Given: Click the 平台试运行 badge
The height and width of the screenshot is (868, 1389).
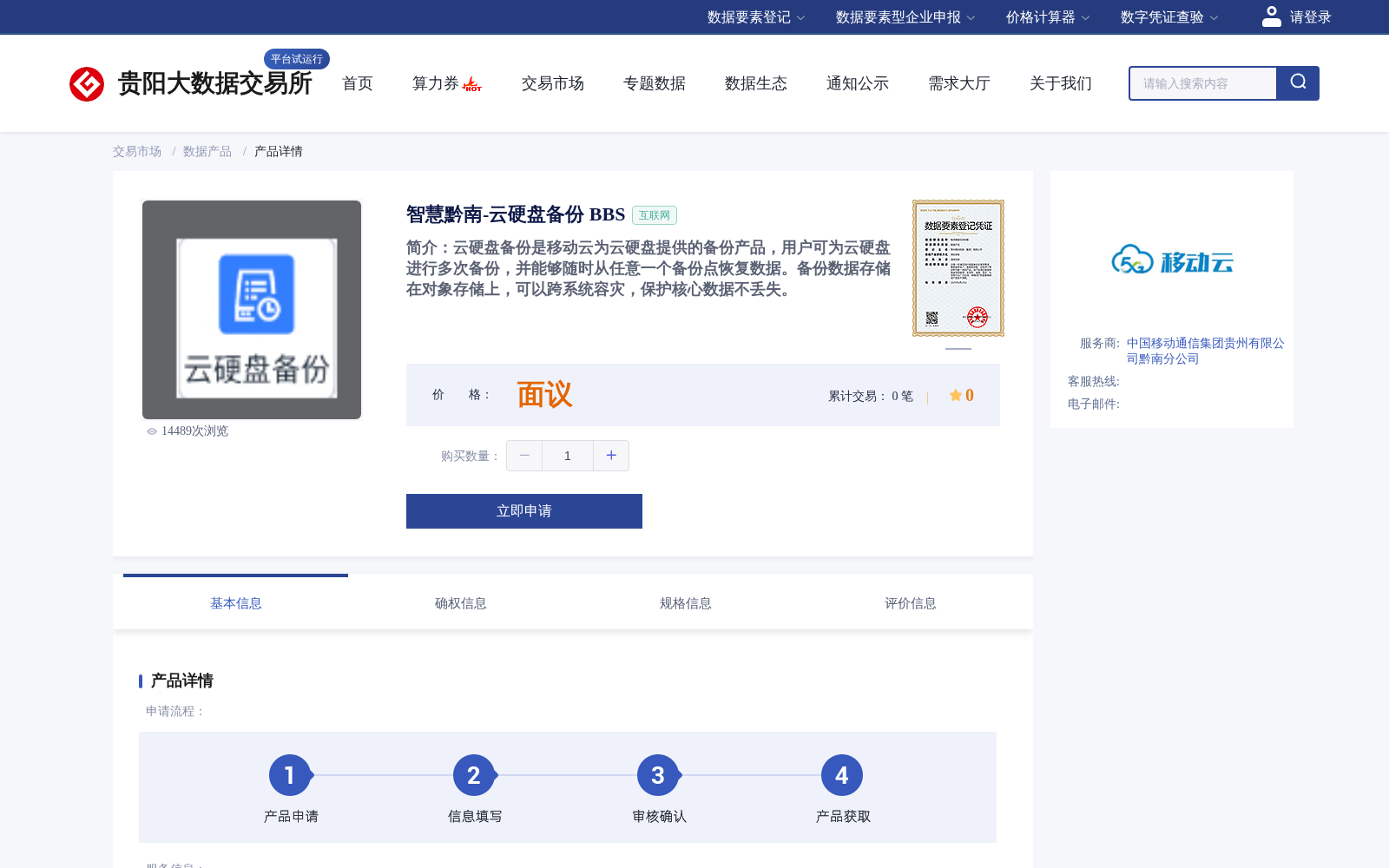Looking at the screenshot, I should click(297, 59).
